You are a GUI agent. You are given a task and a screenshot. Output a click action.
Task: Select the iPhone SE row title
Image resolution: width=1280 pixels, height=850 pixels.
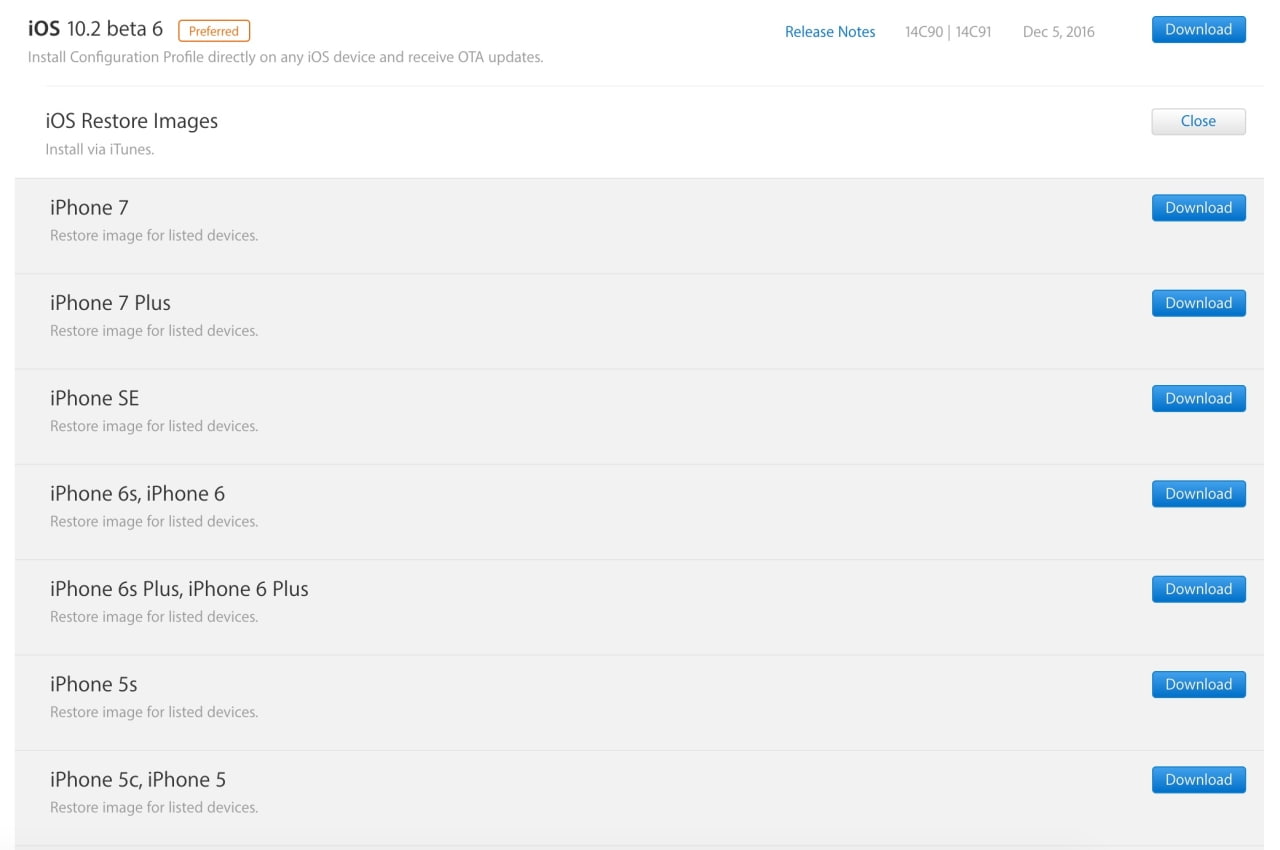coord(94,398)
